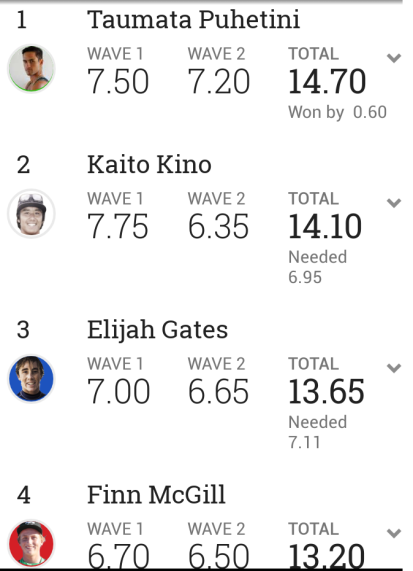413x571 pixels.
Task: Expand Finn McGill's score details chevron
Action: (x=394, y=533)
